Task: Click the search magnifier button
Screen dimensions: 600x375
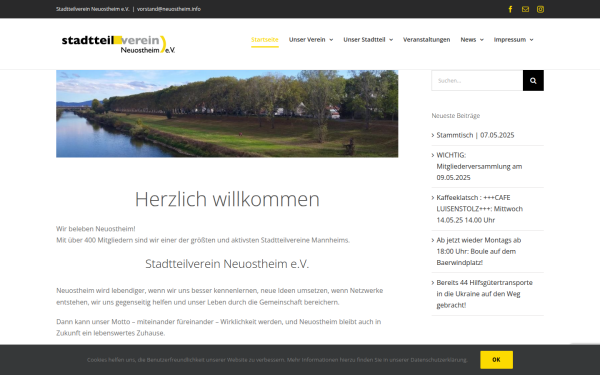Action: tap(533, 80)
